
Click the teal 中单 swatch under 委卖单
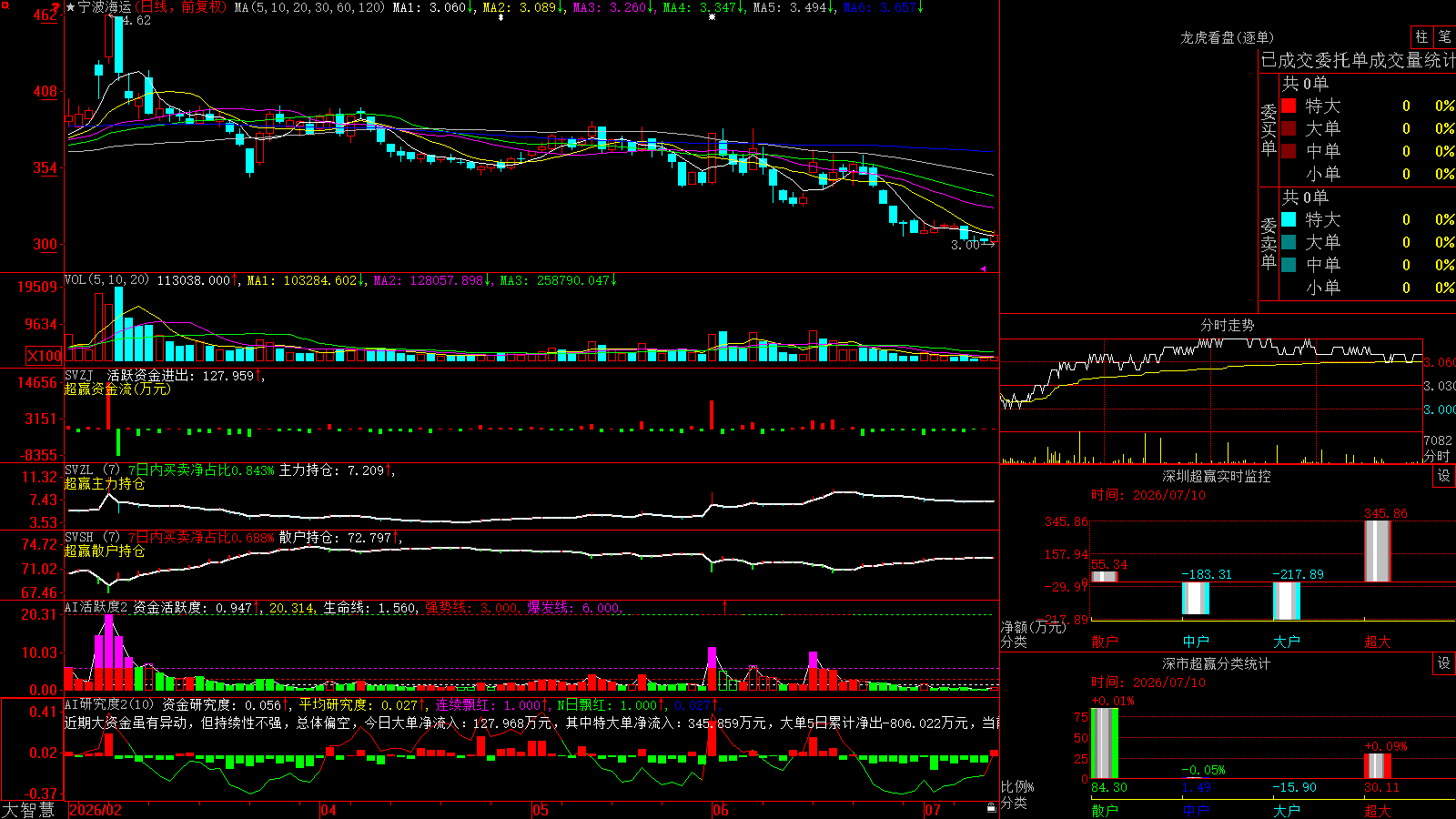(1289, 265)
